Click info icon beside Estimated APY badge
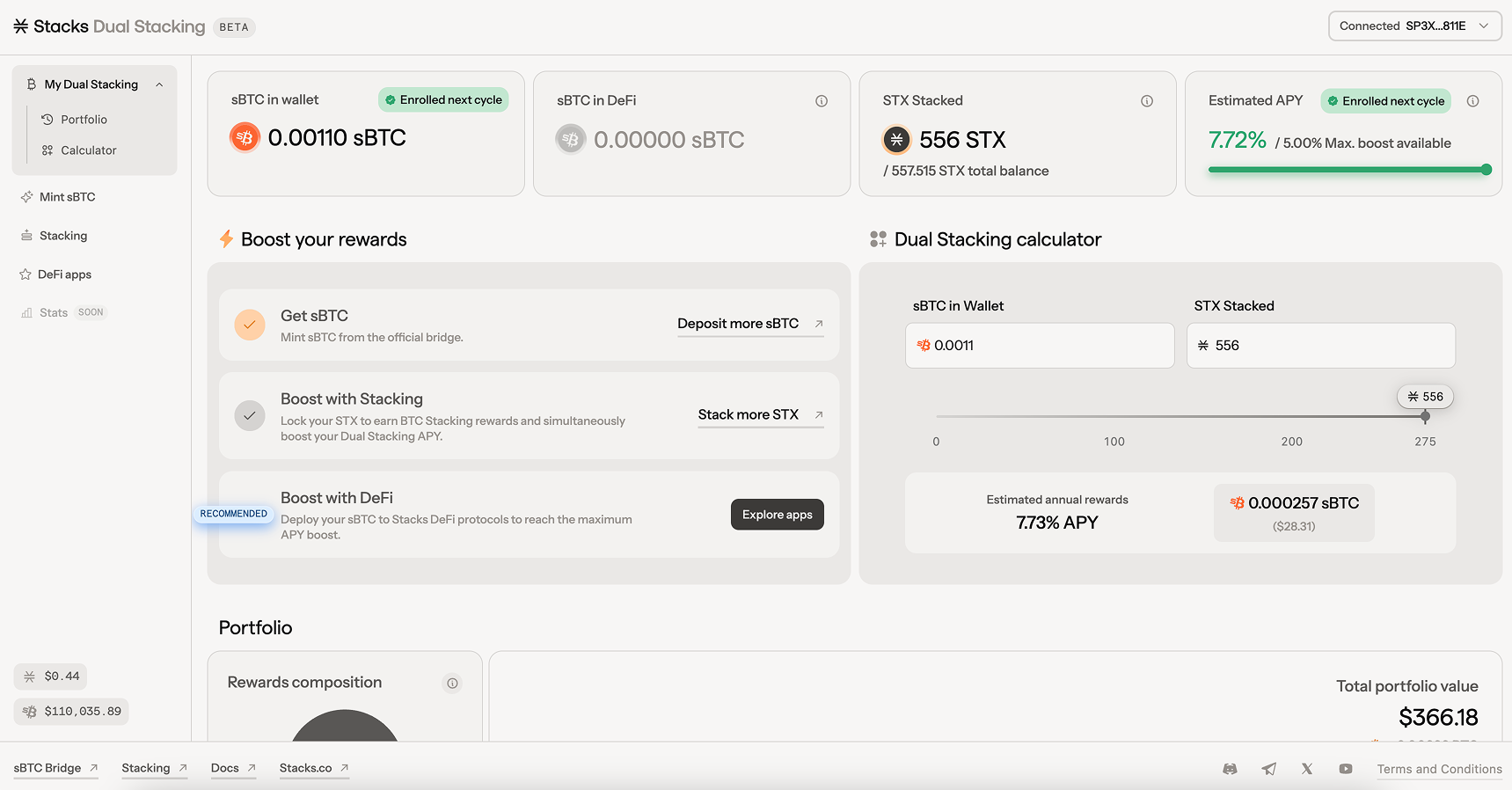Image resolution: width=1512 pixels, height=790 pixels. click(1472, 101)
